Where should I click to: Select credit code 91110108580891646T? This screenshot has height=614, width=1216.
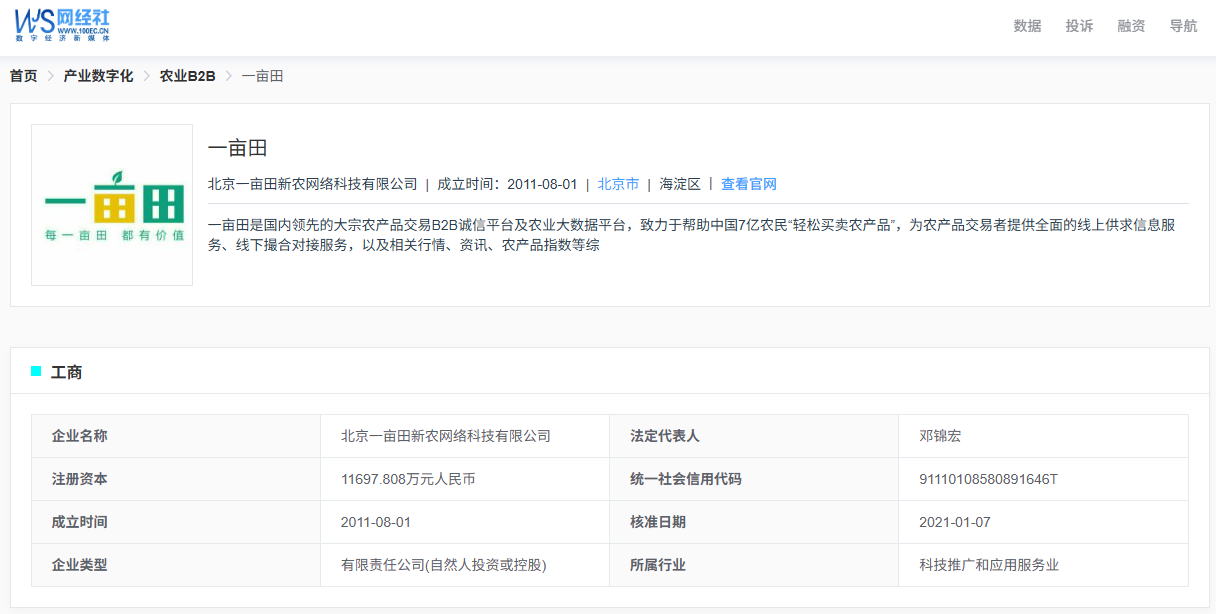988,479
